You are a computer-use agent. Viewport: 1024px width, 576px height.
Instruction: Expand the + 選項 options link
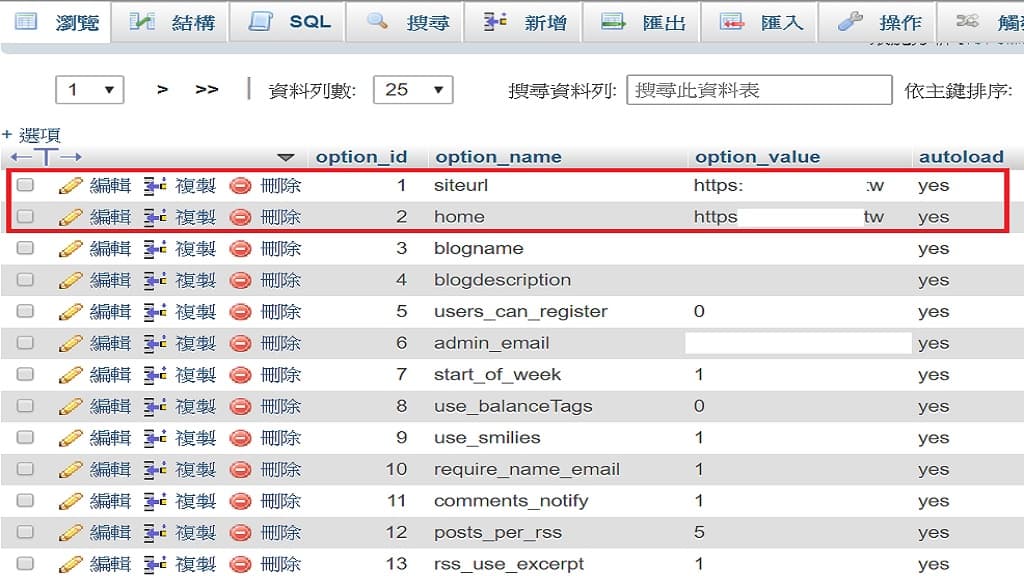coord(31,134)
